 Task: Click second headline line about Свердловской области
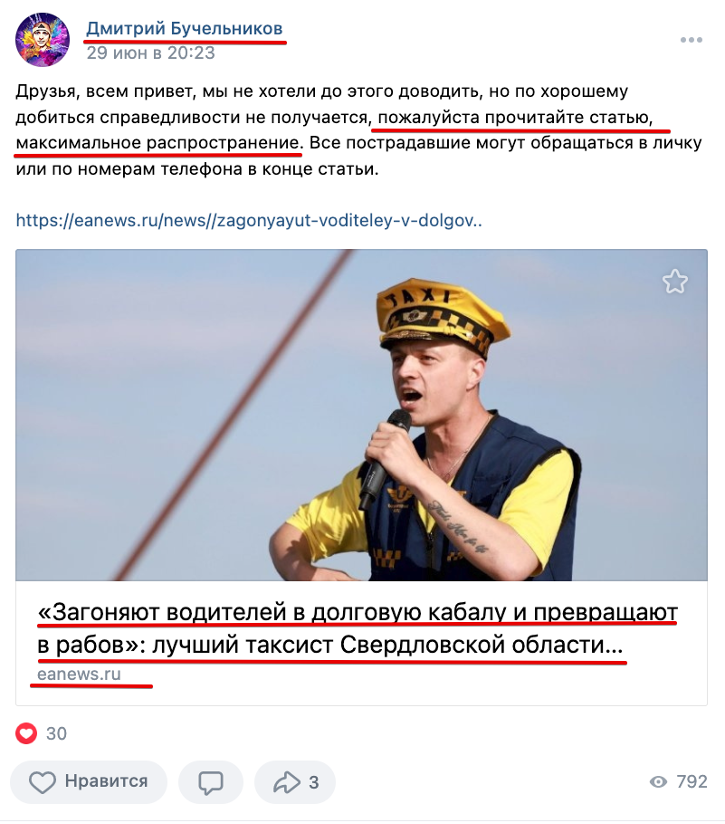pos(330,645)
